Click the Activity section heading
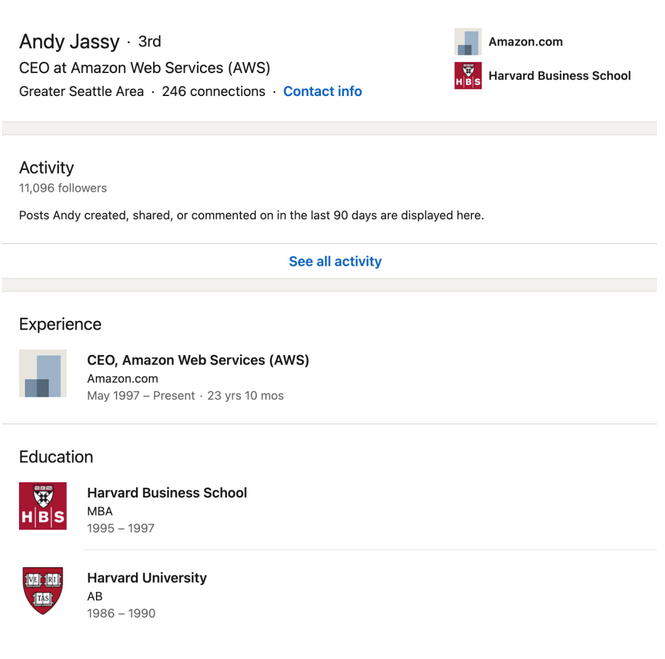The width and height of the screenshot is (665, 659). 47,168
